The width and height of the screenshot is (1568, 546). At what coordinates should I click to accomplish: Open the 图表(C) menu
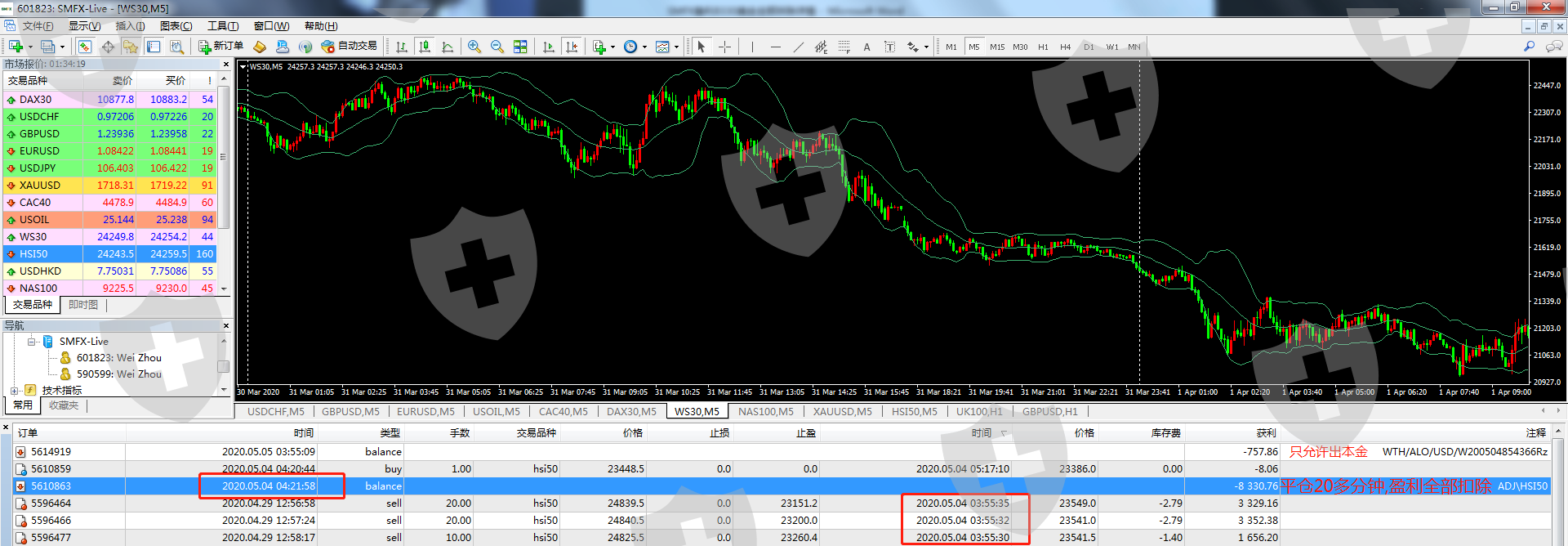(176, 26)
